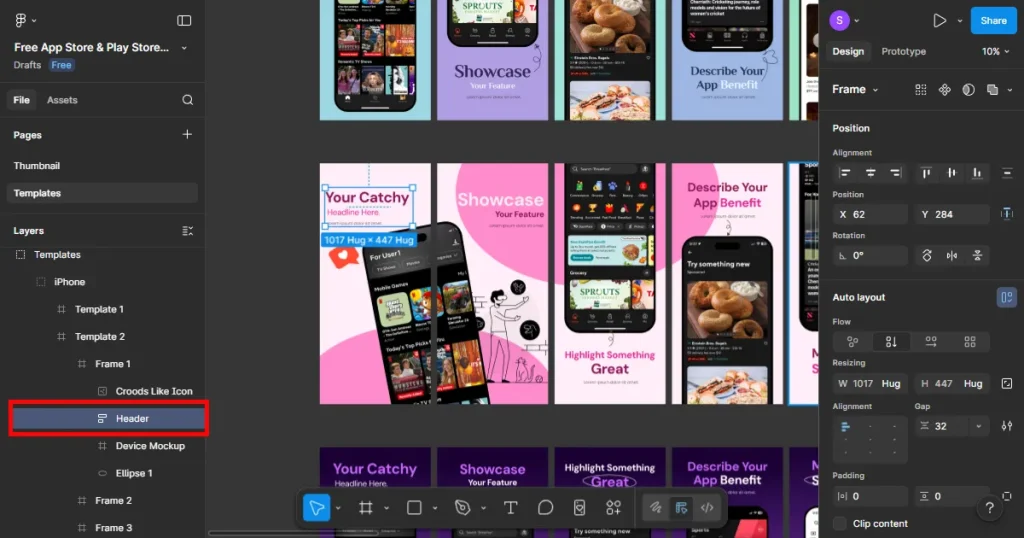Viewport: 1024px width, 538px height.
Task: Align horizontal centers icon
Action: (871, 173)
